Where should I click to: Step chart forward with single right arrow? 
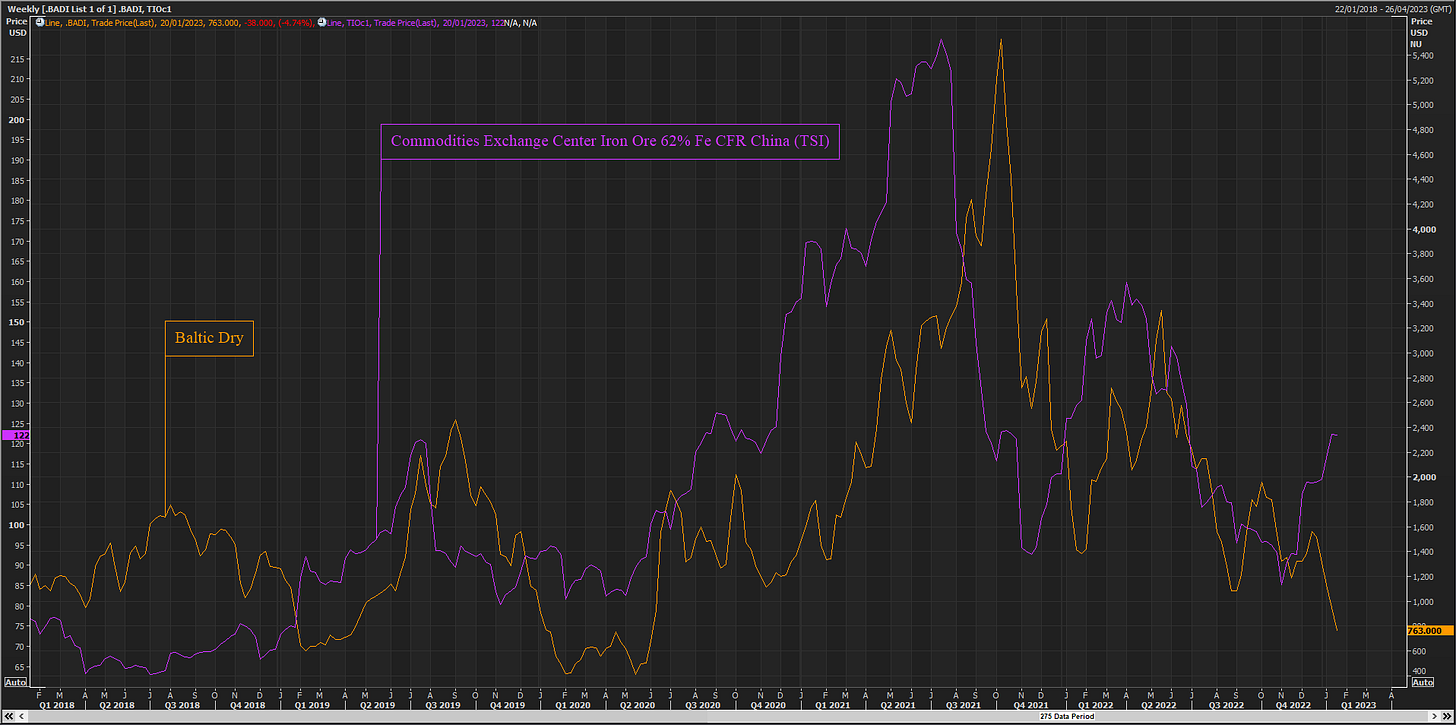tap(1434, 716)
